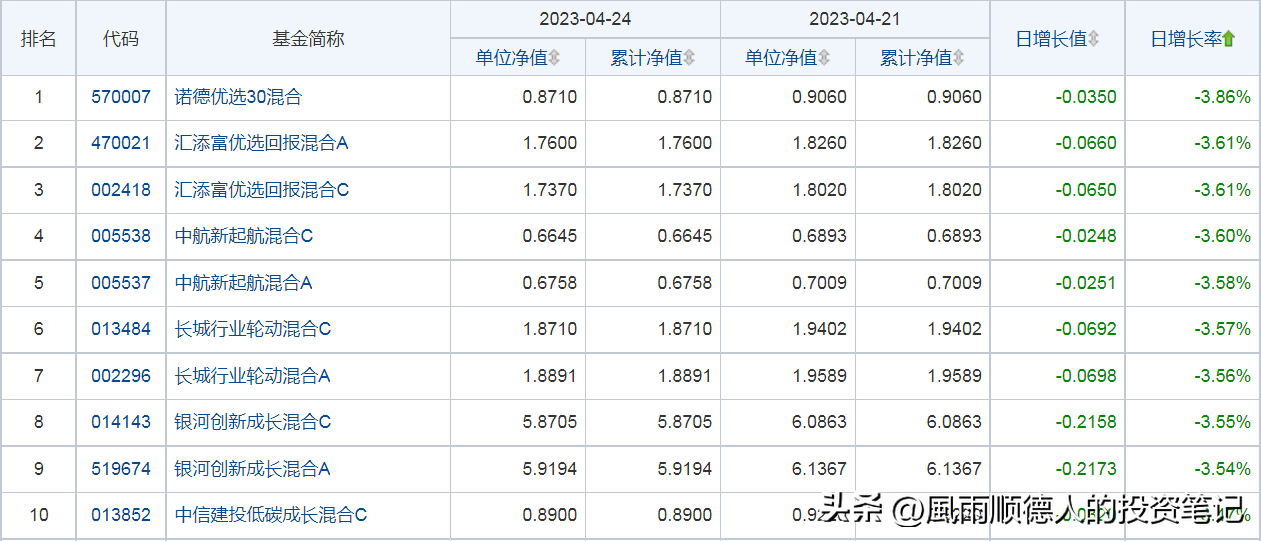Screen dimensions: 1261x541
Task: Select 累计净值 0.6758 under 2023-04-24
Action: (685, 283)
